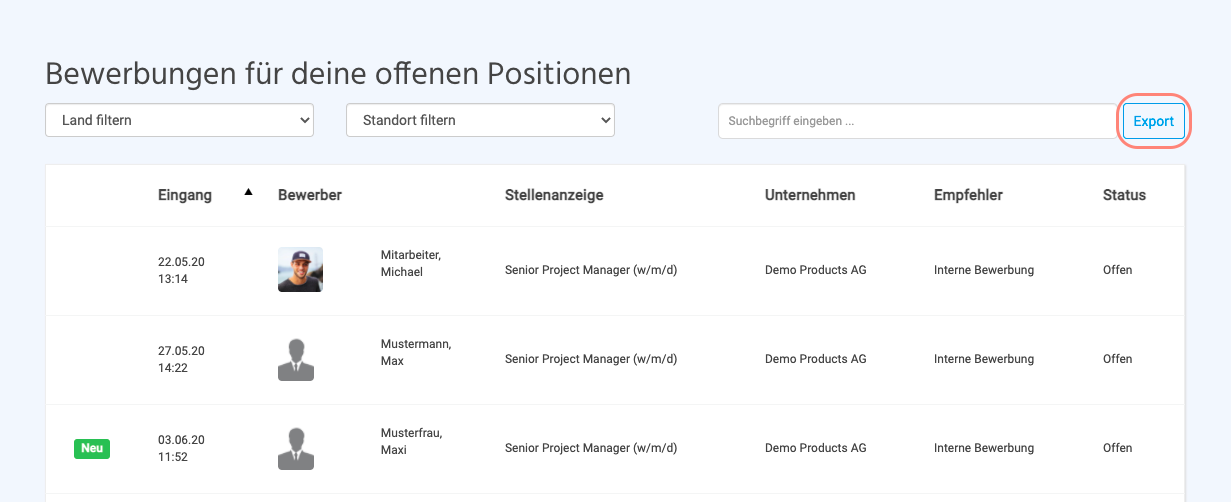Click the Empfehler column header
The height and width of the screenshot is (502, 1231).
pos(968,195)
